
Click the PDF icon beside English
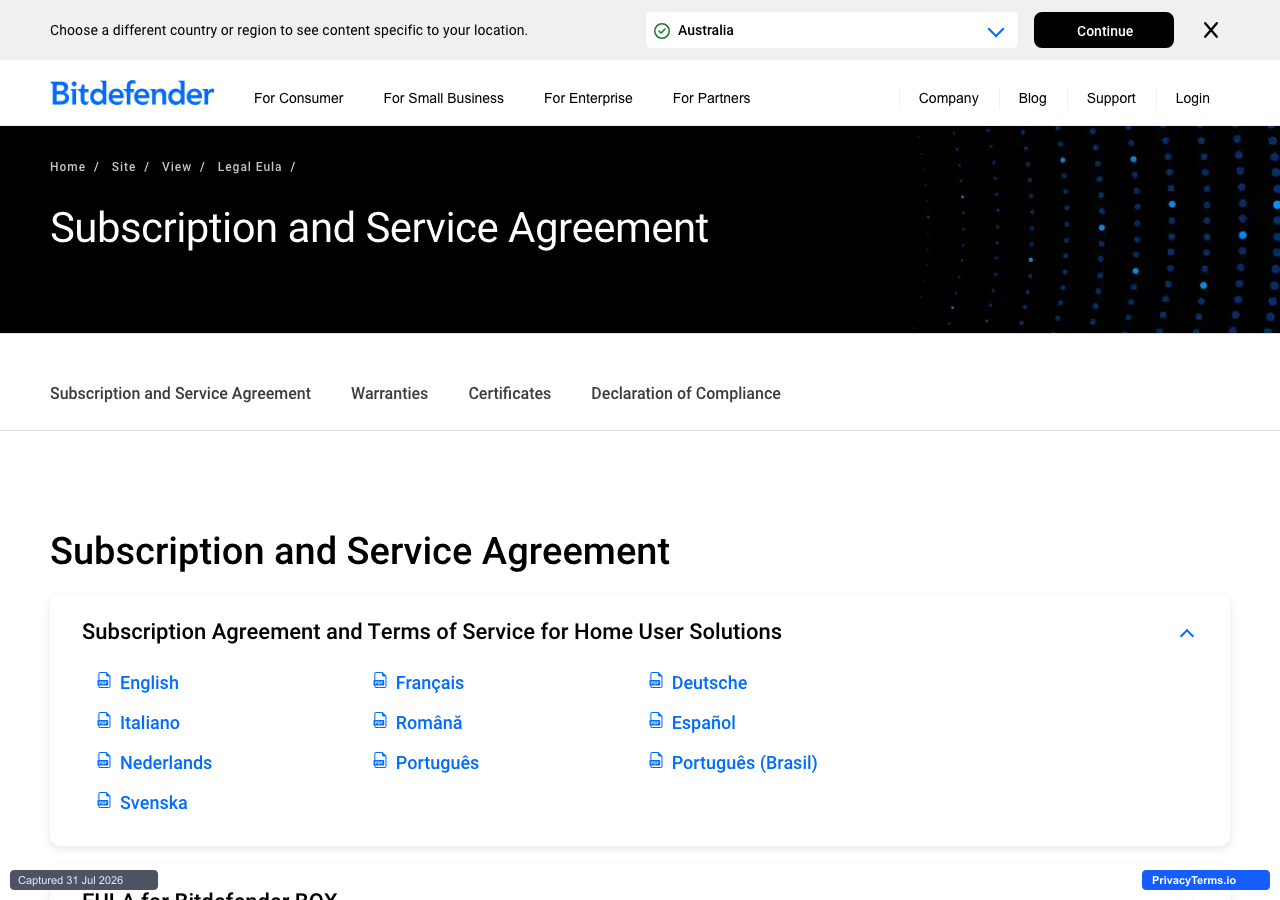pyautogui.click(x=104, y=681)
